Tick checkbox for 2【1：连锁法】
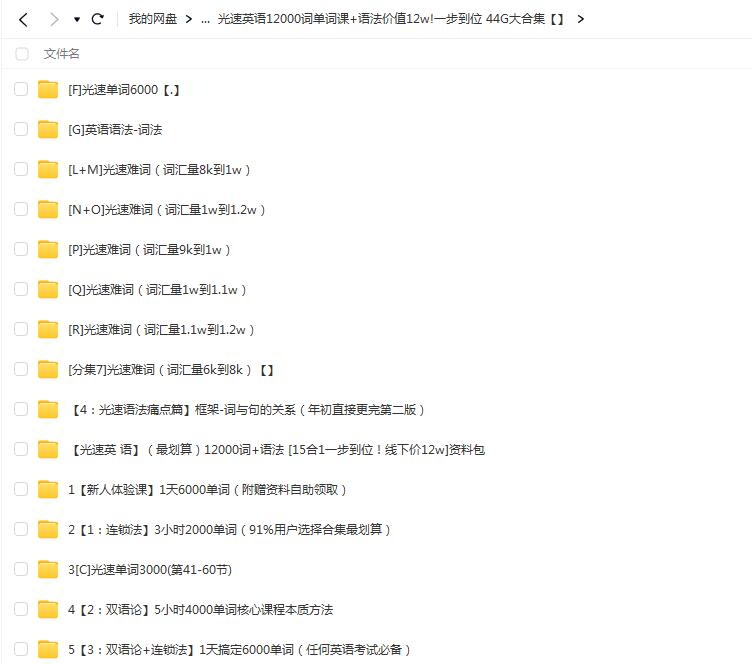 21,529
